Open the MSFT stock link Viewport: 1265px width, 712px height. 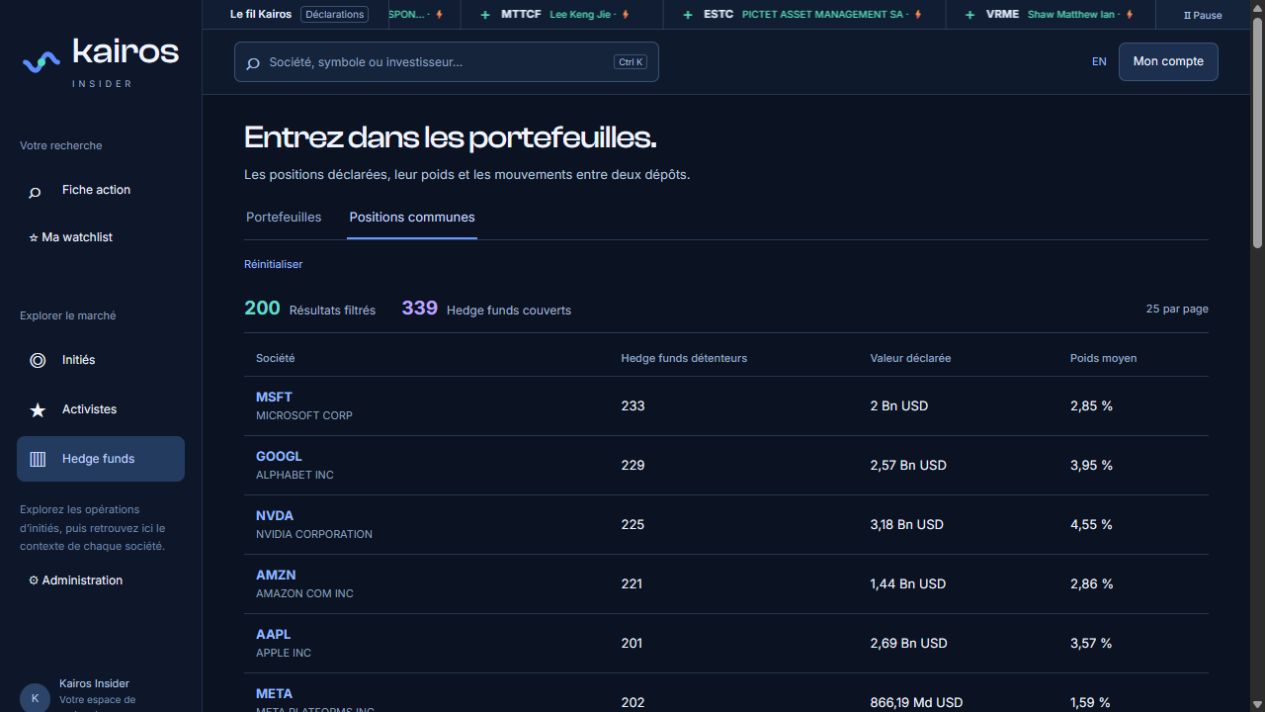274,397
